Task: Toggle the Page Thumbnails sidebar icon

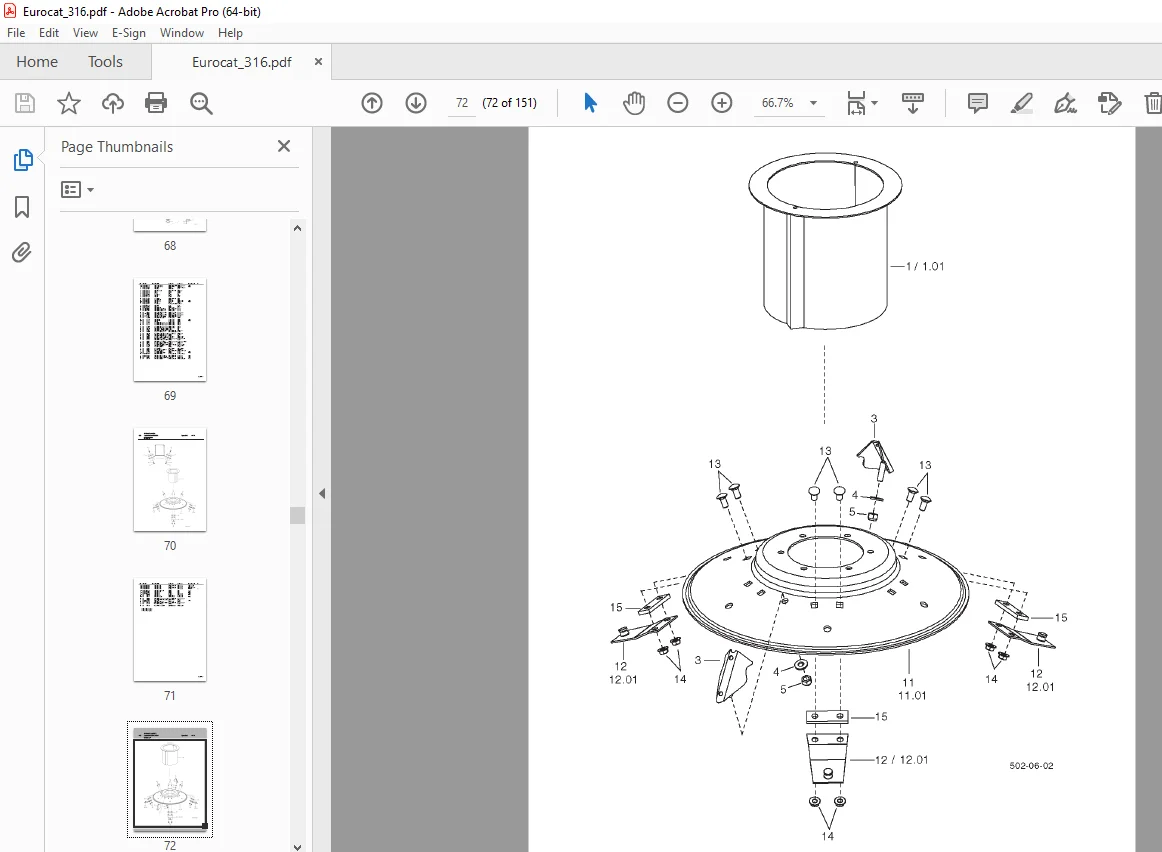Action: [x=22, y=159]
